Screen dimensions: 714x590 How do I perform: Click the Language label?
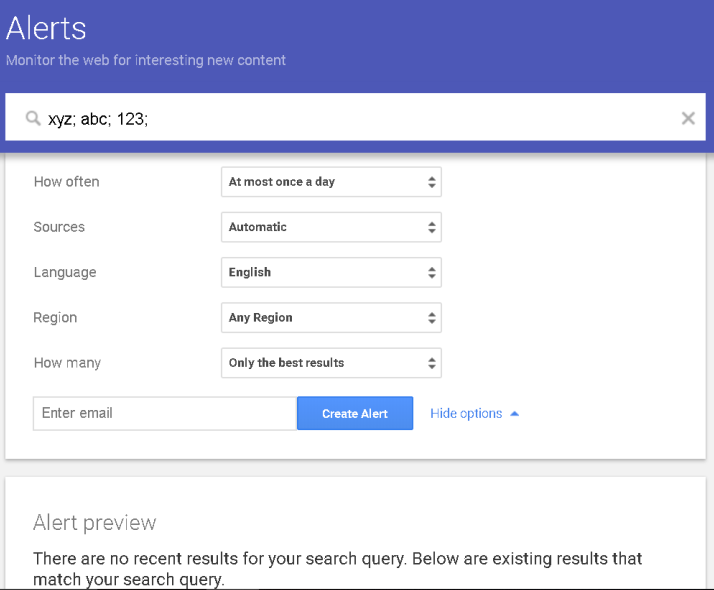pos(65,272)
